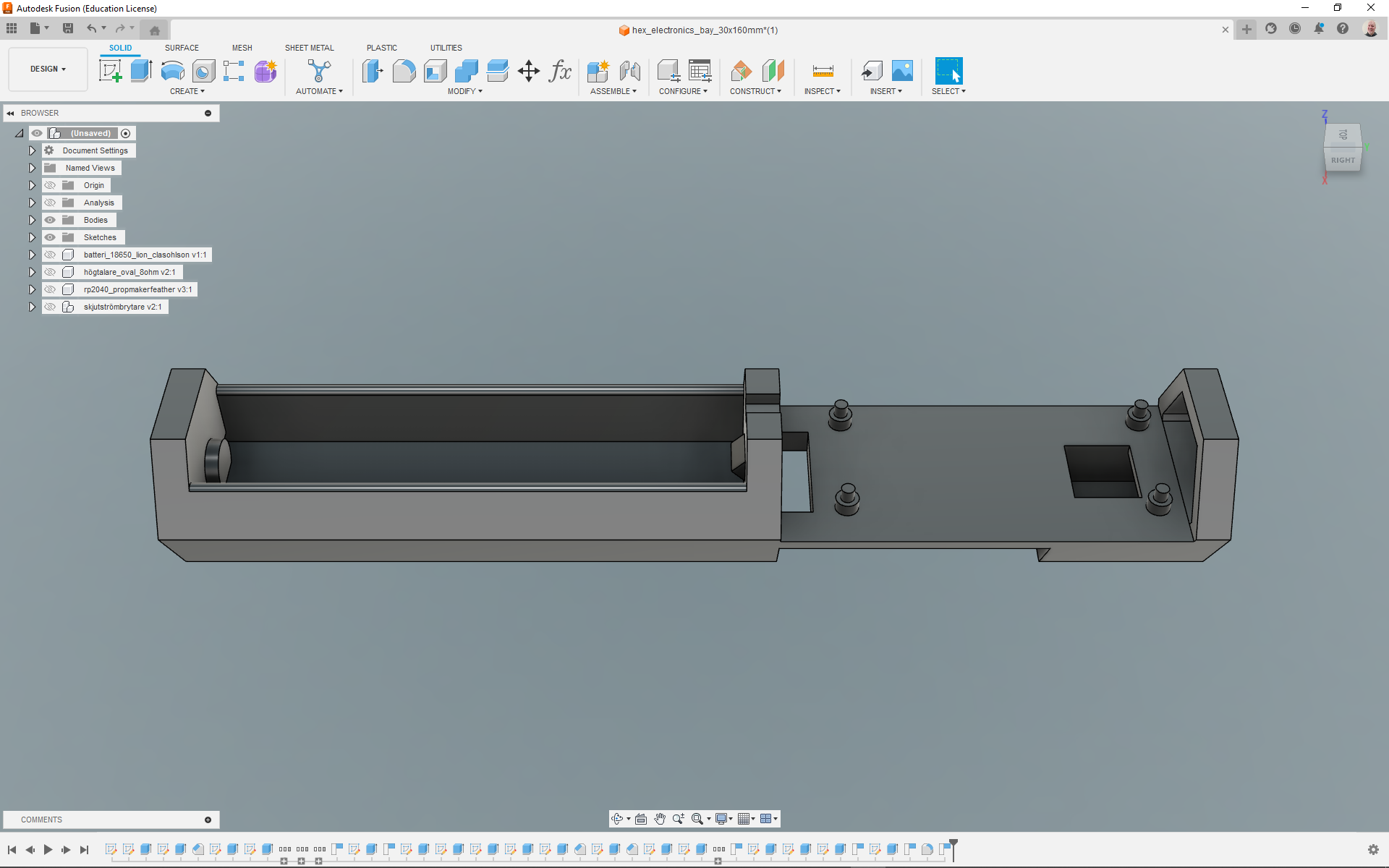Open the Automate tool icon
The height and width of the screenshot is (868, 1389).
click(x=319, y=71)
